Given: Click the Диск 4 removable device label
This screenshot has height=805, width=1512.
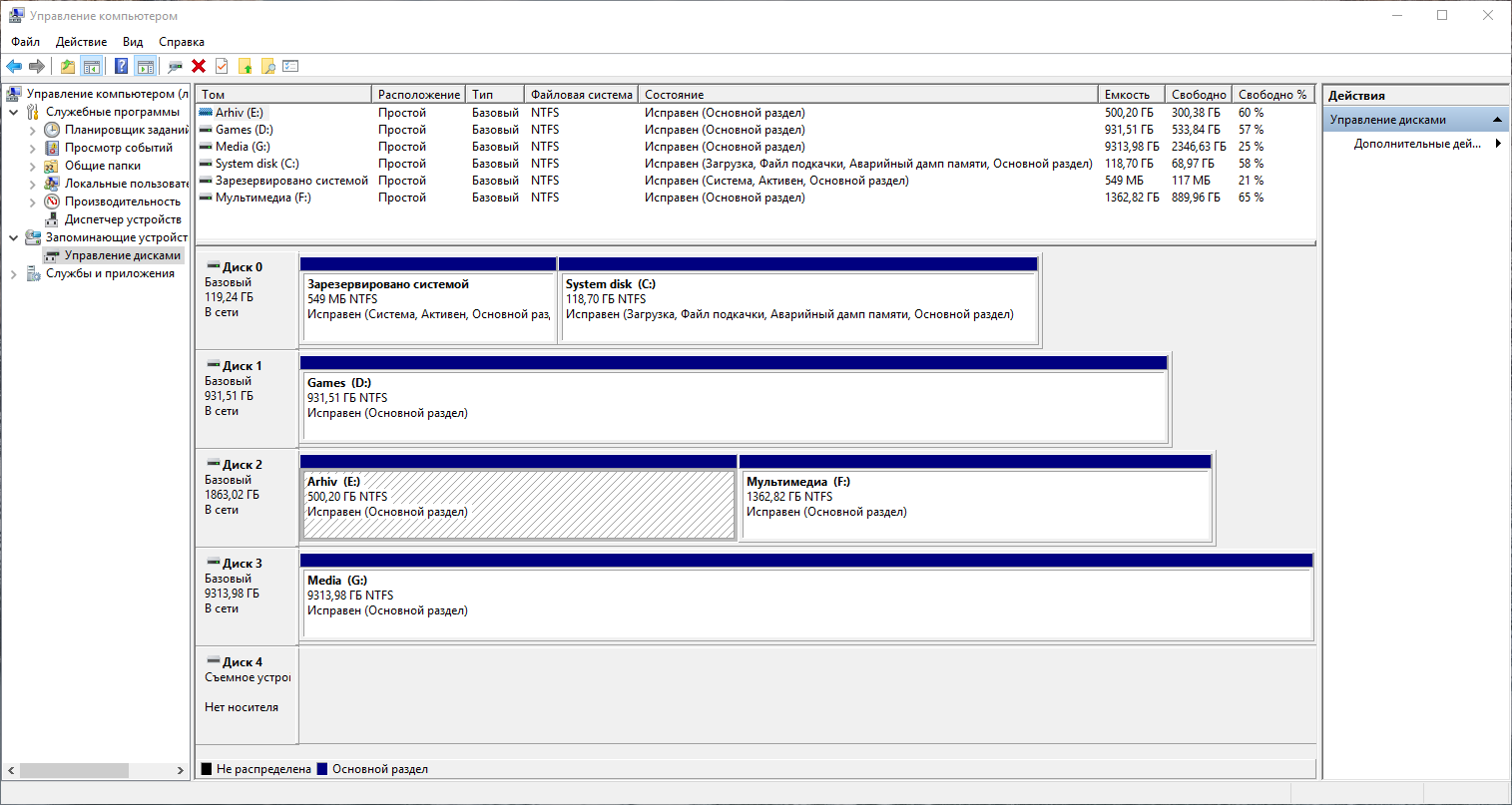Looking at the screenshot, I should coord(247,695).
